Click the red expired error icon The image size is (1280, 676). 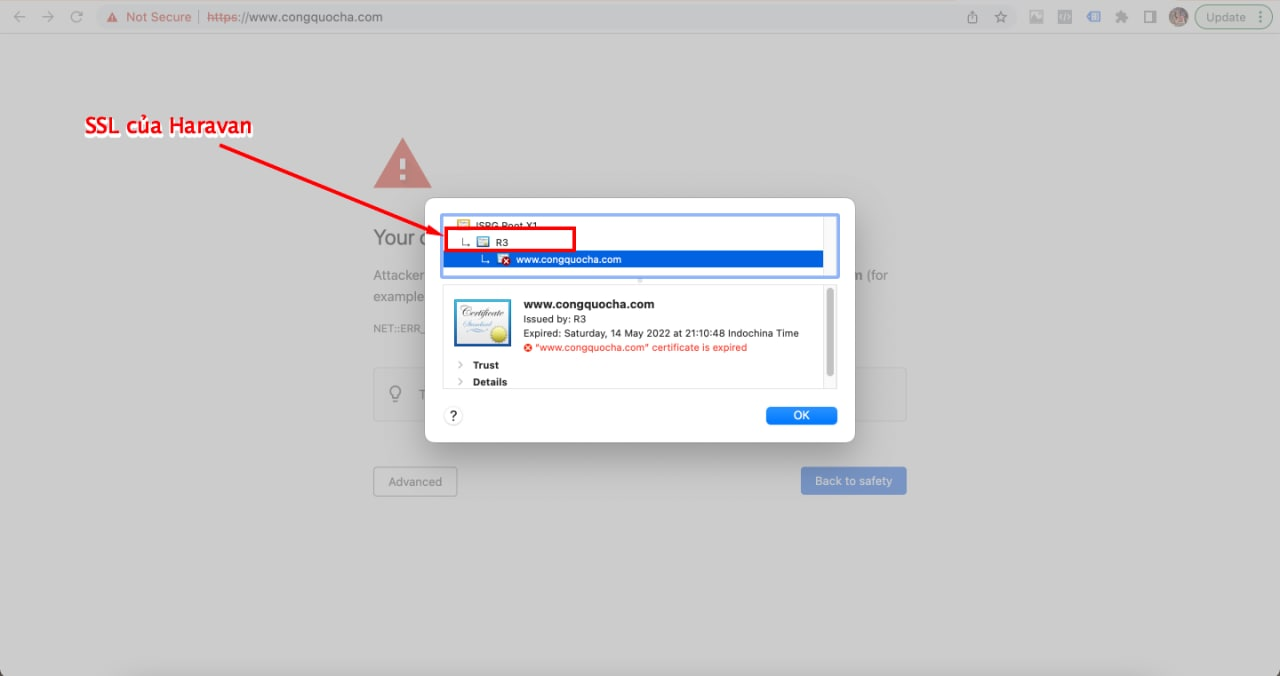[x=528, y=348]
